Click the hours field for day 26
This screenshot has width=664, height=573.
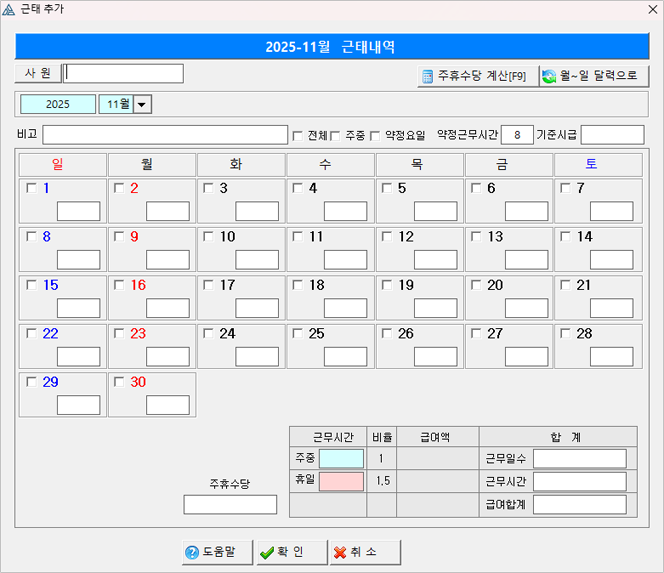[436, 357]
